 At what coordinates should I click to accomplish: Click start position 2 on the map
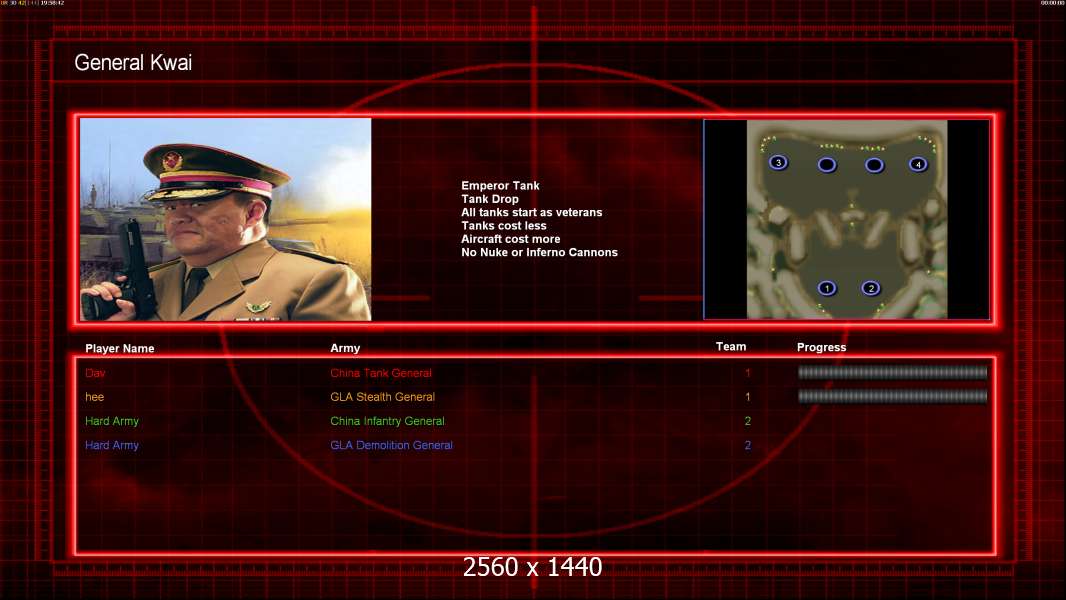(x=871, y=288)
